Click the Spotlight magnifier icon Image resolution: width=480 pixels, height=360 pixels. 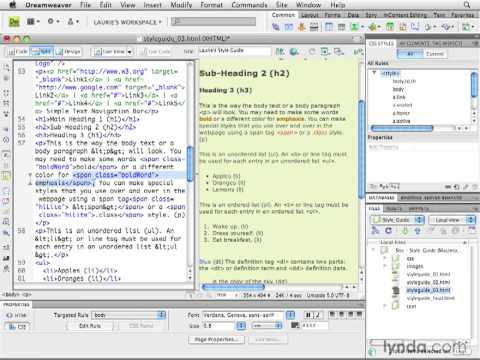point(467,5)
